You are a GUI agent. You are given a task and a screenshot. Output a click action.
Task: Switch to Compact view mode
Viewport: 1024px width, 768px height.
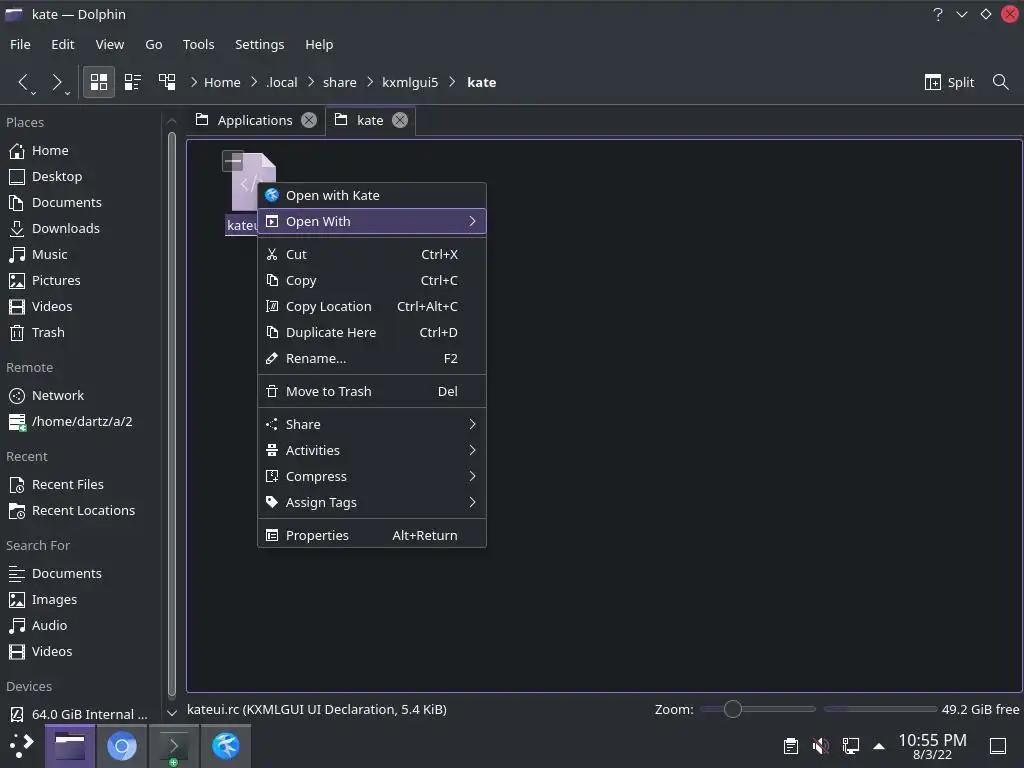click(x=133, y=82)
